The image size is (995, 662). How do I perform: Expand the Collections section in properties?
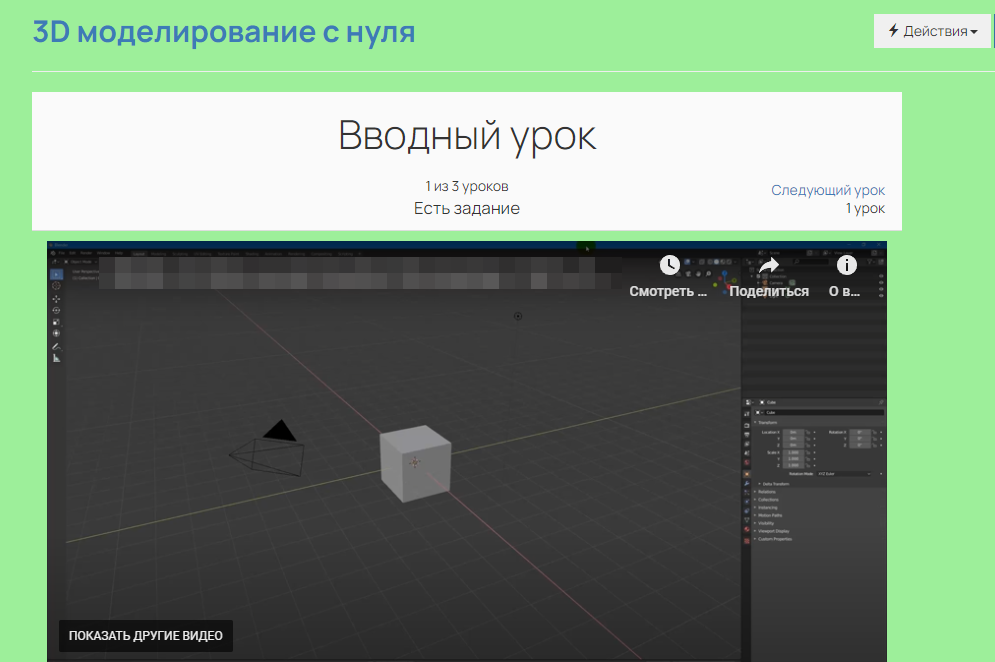coord(767,500)
